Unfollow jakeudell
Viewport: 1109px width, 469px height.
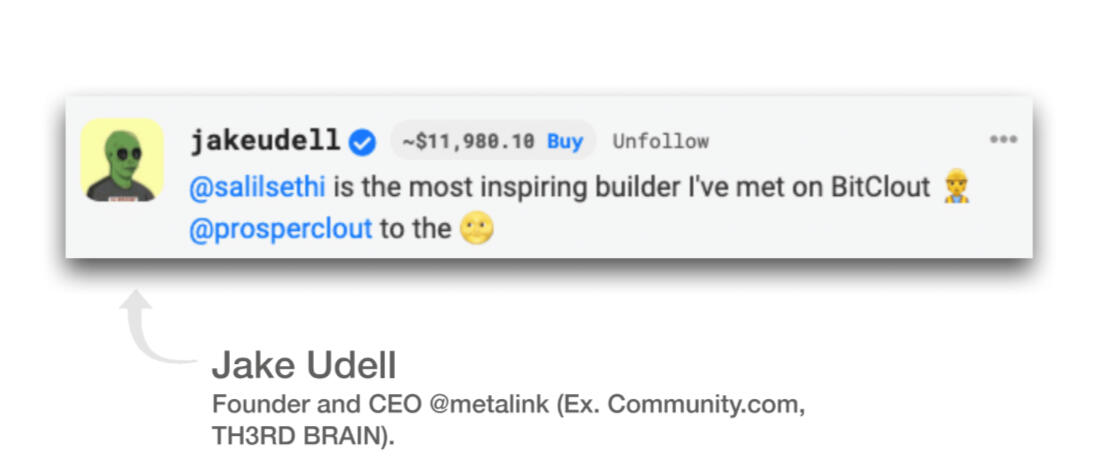660,142
